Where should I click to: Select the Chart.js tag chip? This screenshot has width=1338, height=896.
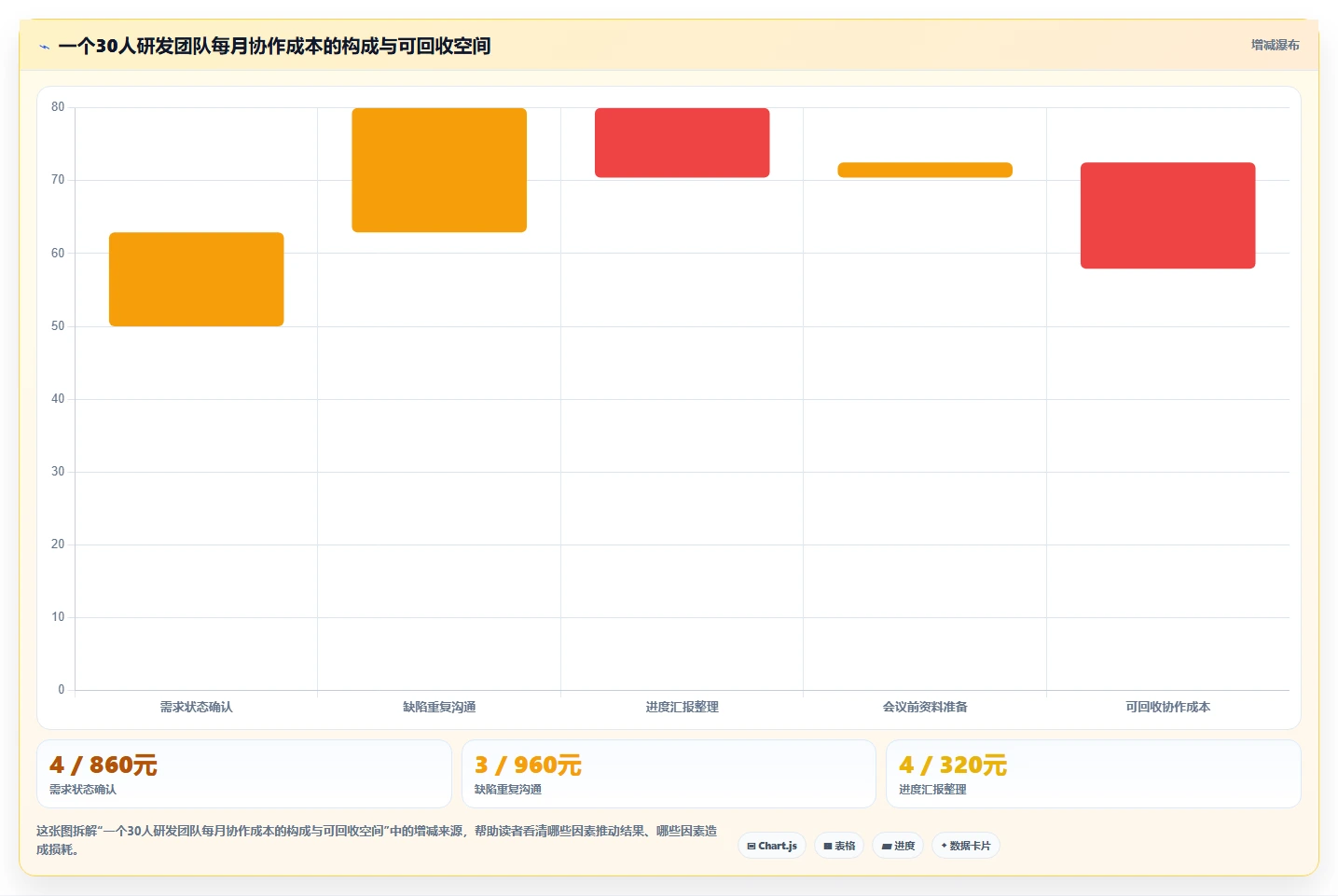point(772,846)
